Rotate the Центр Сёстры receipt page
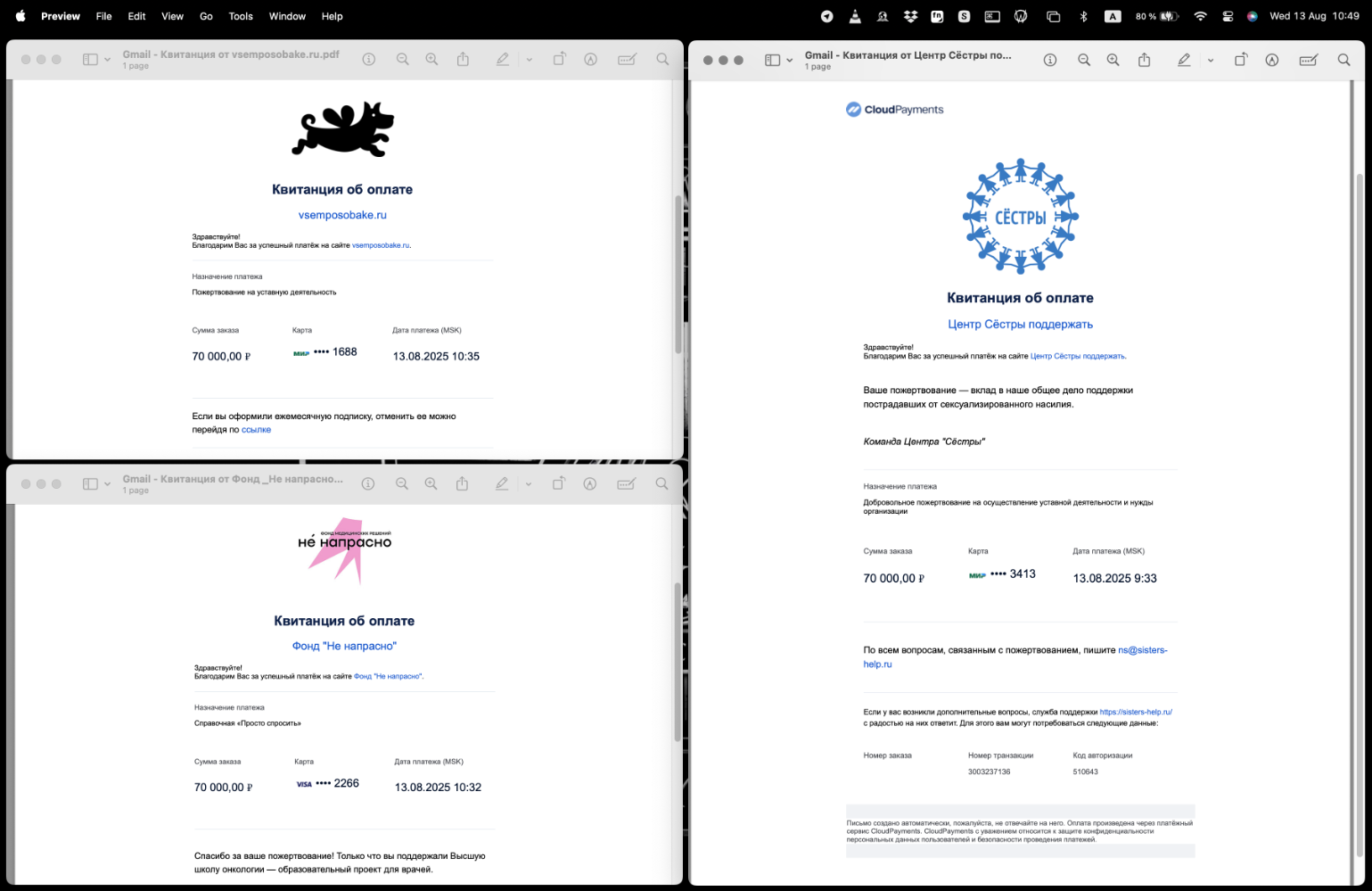This screenshot has height=891, width=1372. click(1240, 61)
